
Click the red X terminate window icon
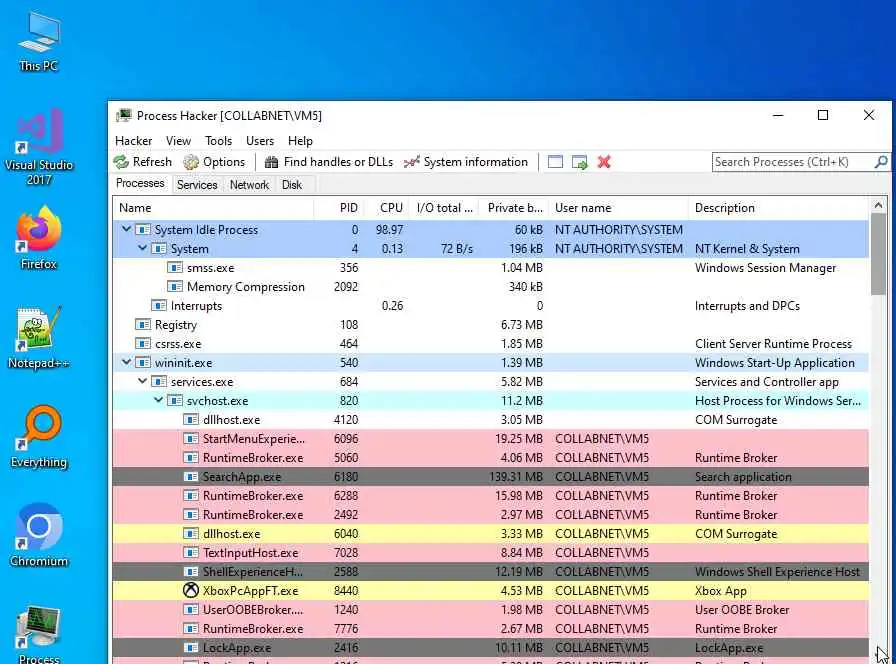point(604,162)
